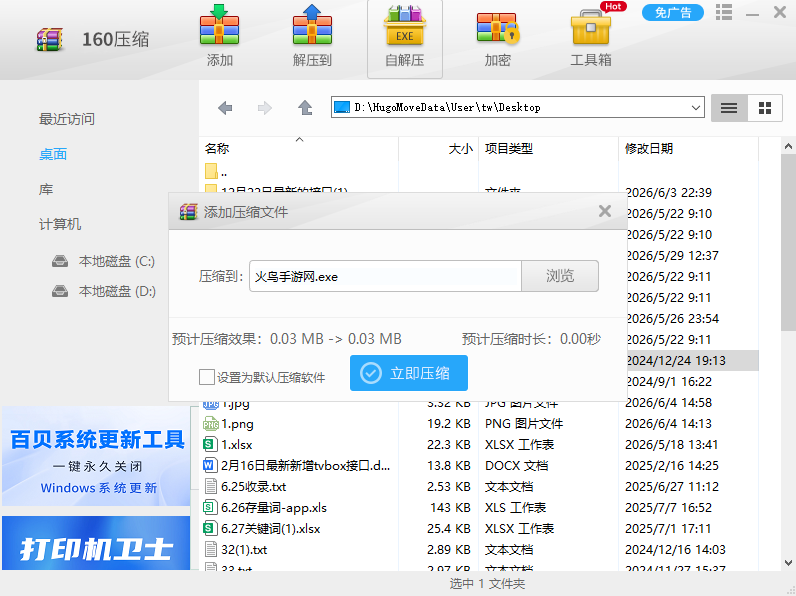Image resolution: width=796 pixels, height=596 pixels.
Task: Click the scrollbar up arrow
Action: (788, 146)
